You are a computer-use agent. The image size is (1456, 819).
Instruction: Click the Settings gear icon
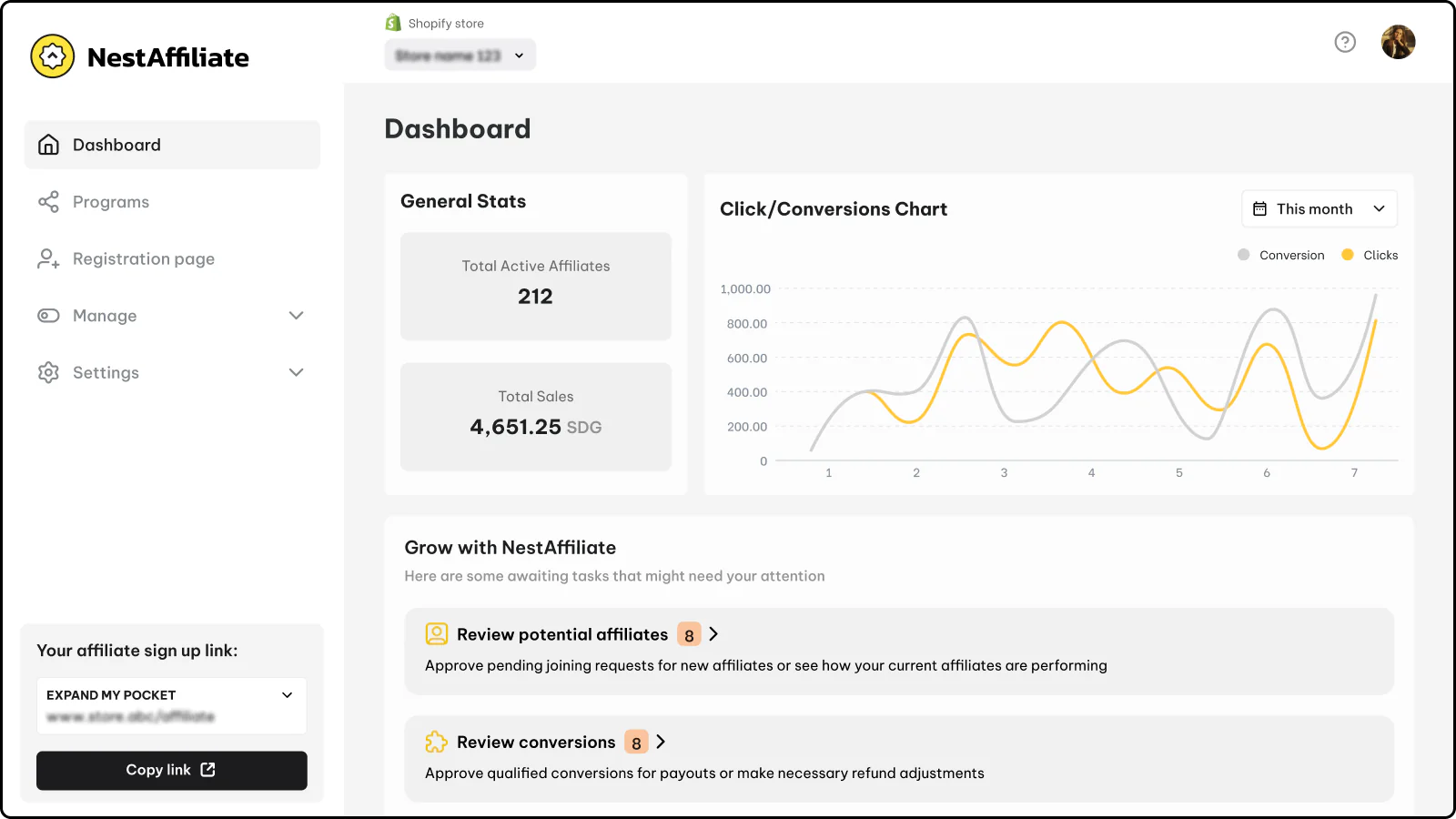(49, 373)
